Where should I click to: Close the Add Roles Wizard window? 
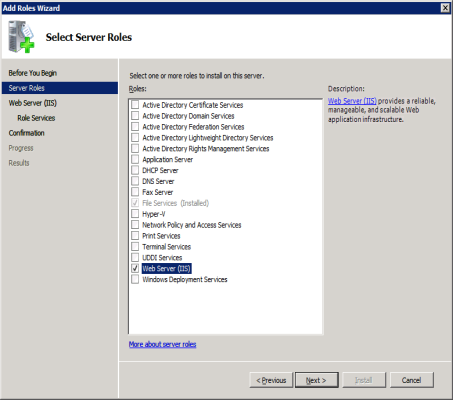(x=445, y=8)
